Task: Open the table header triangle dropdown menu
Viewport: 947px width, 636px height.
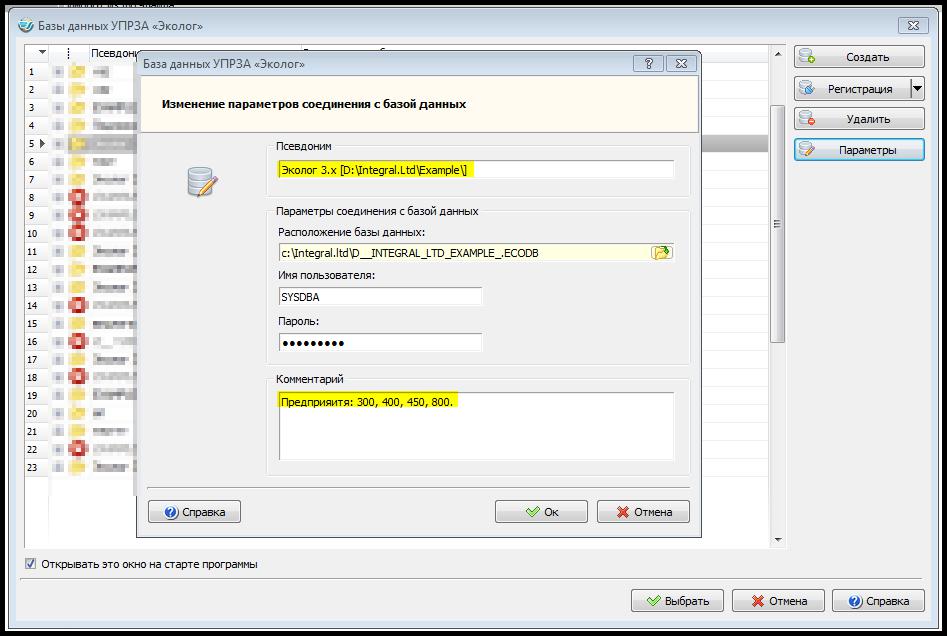Action: click(x=43, y=52)
